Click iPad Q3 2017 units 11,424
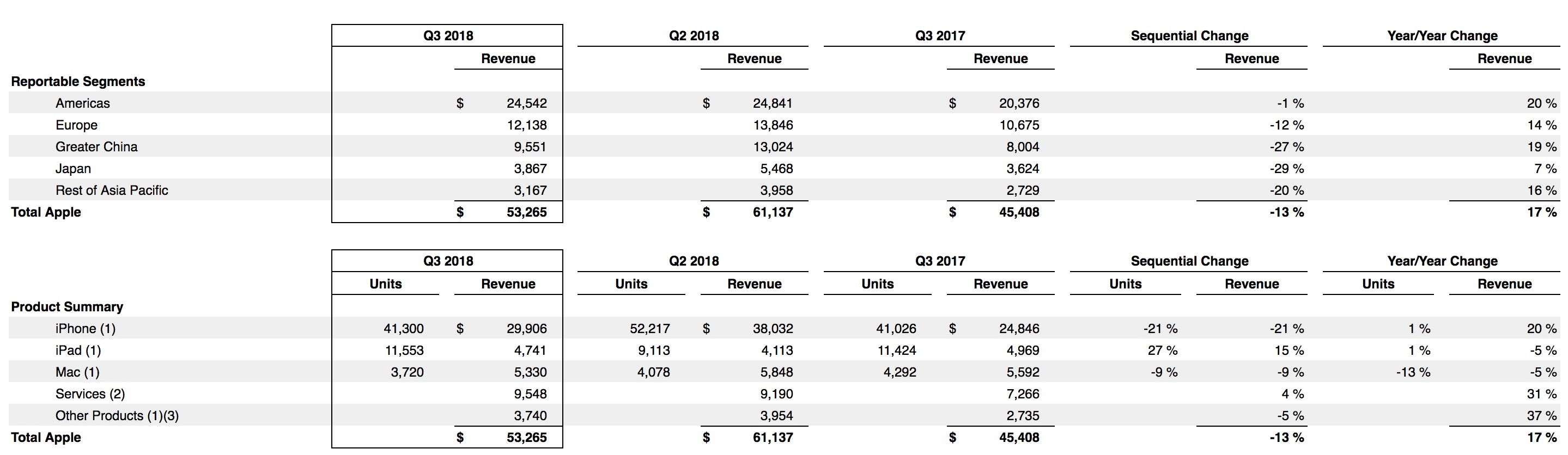 [x=896, y=351]
